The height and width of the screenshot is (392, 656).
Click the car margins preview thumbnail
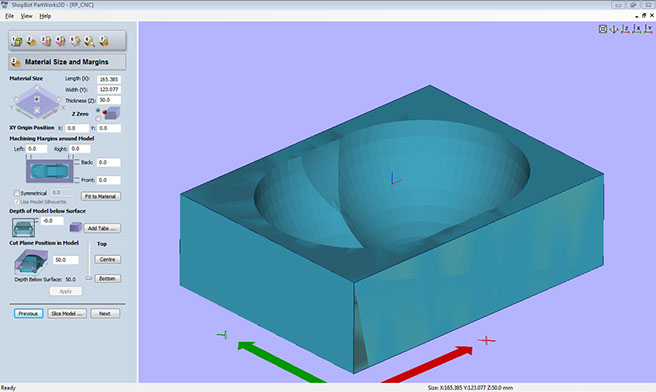tap(50, 171)
